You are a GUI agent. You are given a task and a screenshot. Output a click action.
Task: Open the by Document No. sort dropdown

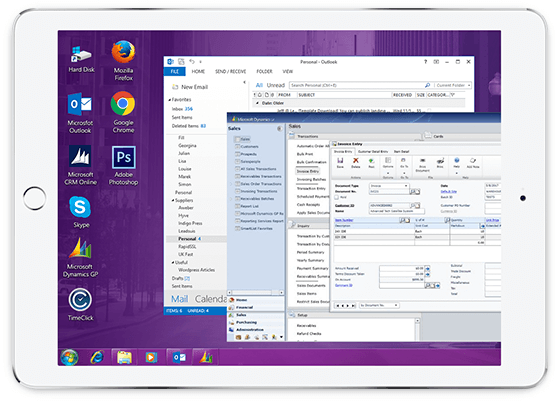[x=396, y=305]
